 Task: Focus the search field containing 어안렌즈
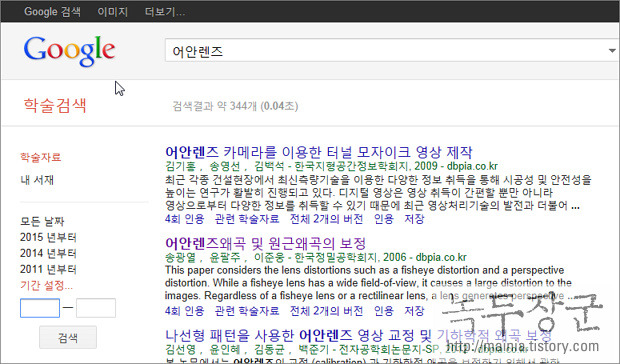click(391, 51)
